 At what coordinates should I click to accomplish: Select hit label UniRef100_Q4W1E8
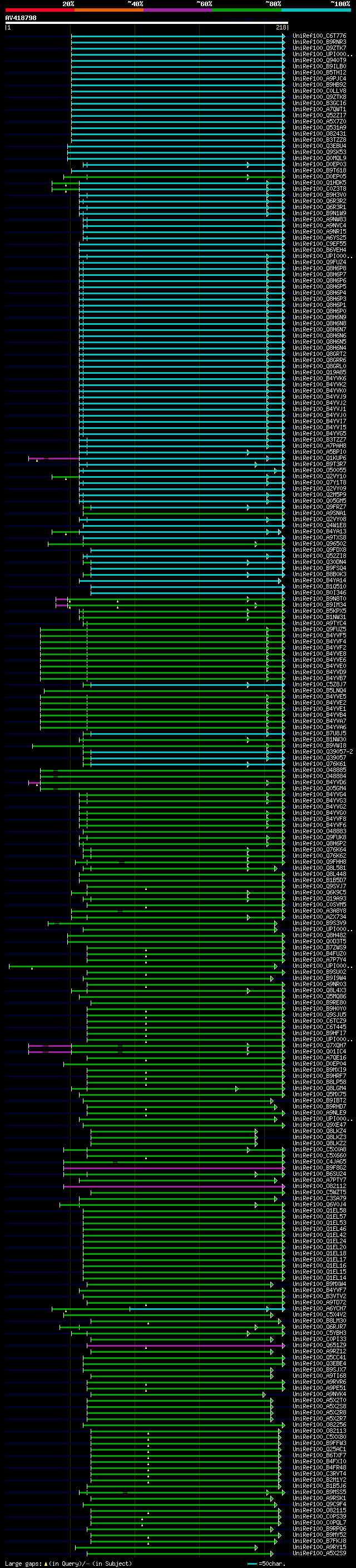click(x=319, y=525)
